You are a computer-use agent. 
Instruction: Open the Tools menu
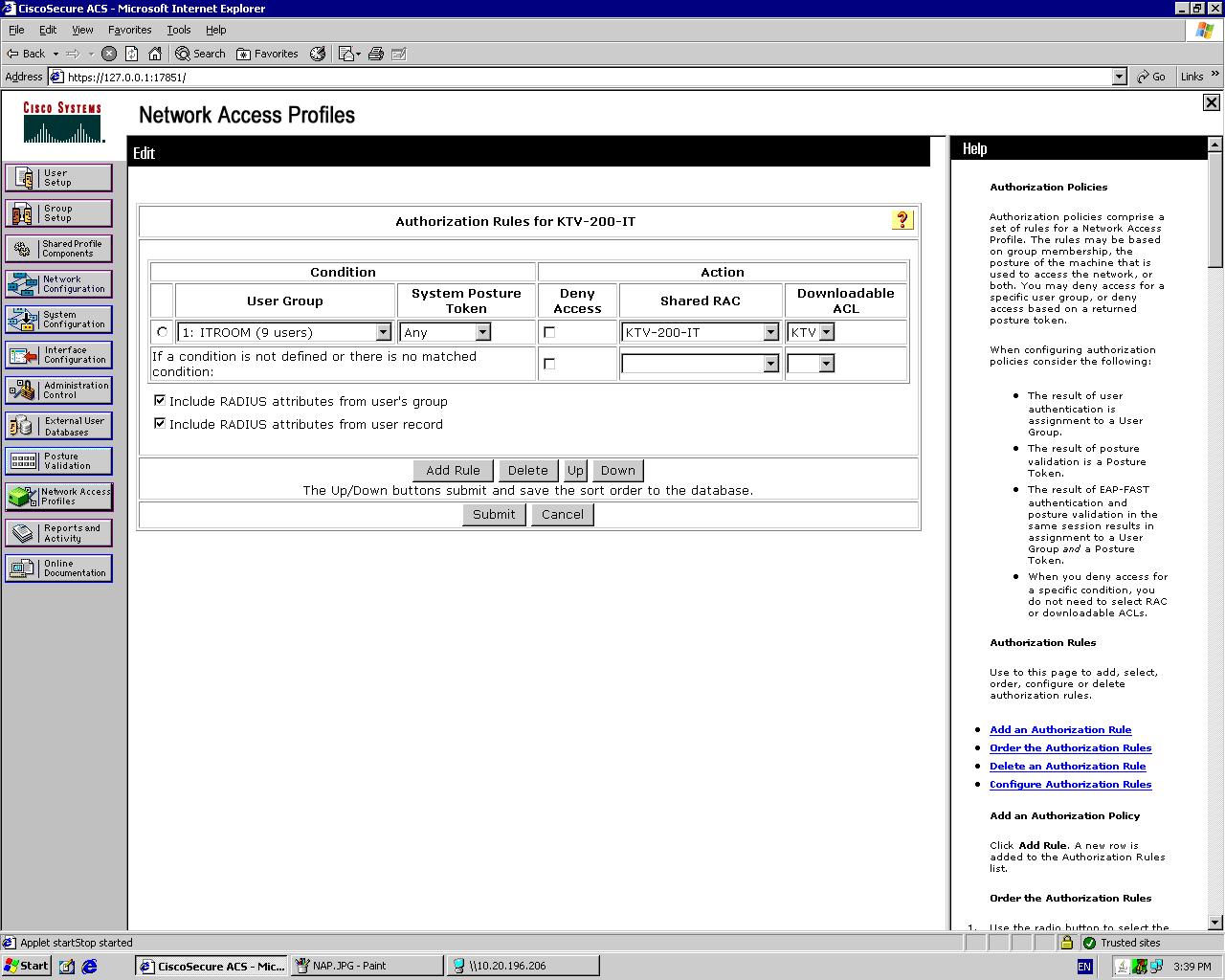(178, 30)
